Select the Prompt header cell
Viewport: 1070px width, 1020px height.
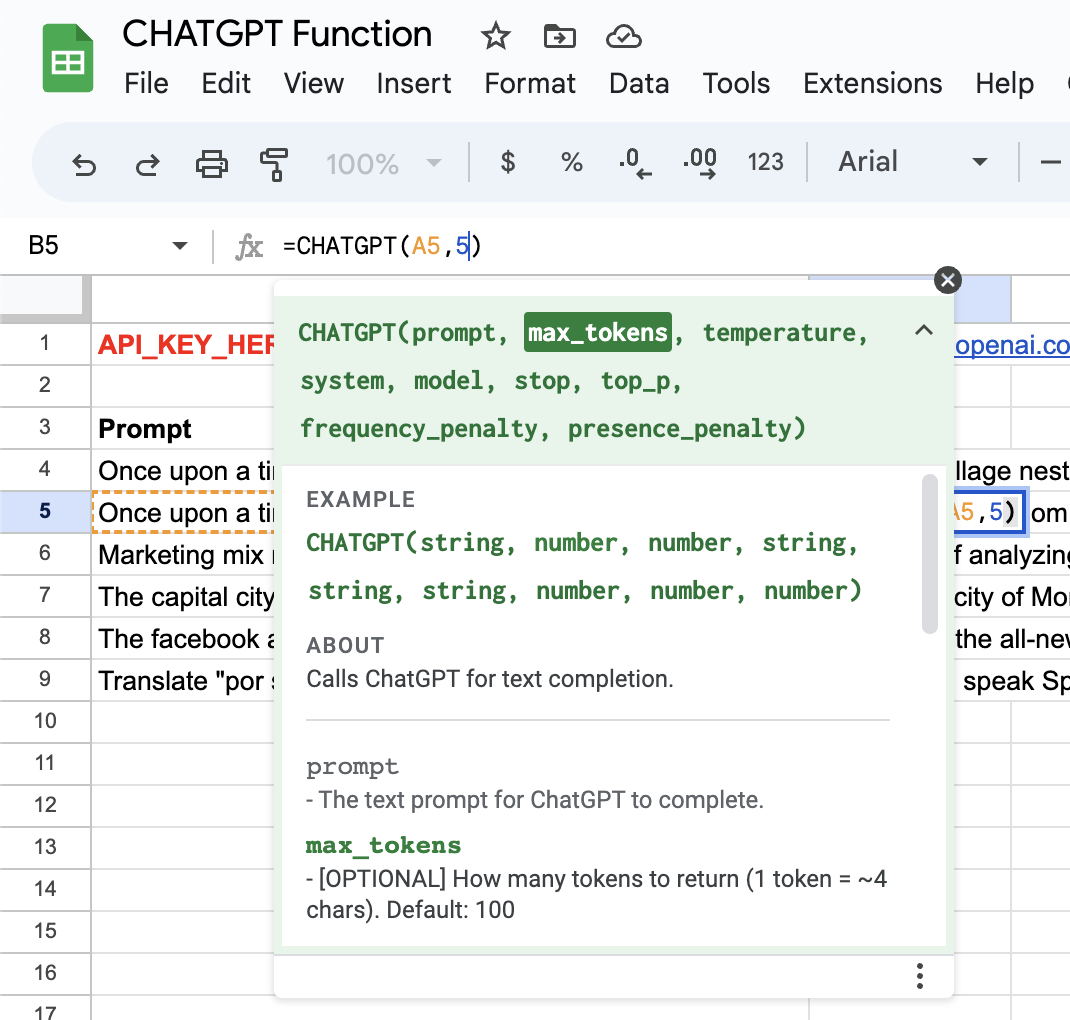pos(183,428)
